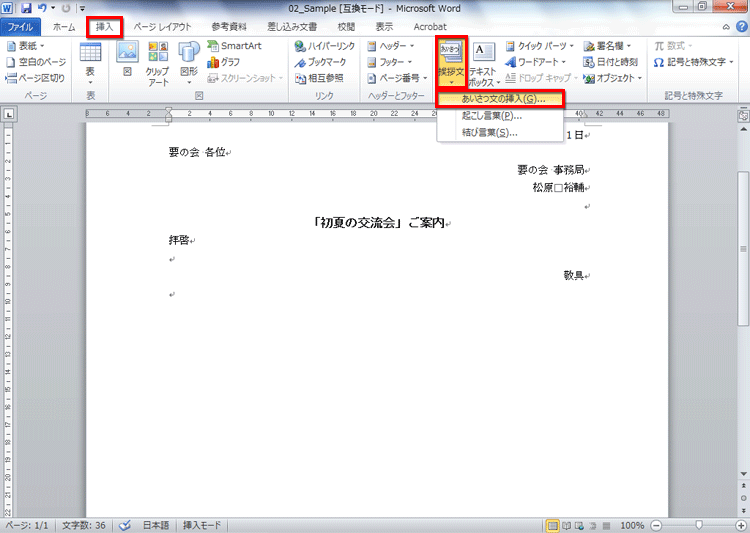Click zoom level 100% button
This screenshot has width=750, height=533.
tap(632, 525)
